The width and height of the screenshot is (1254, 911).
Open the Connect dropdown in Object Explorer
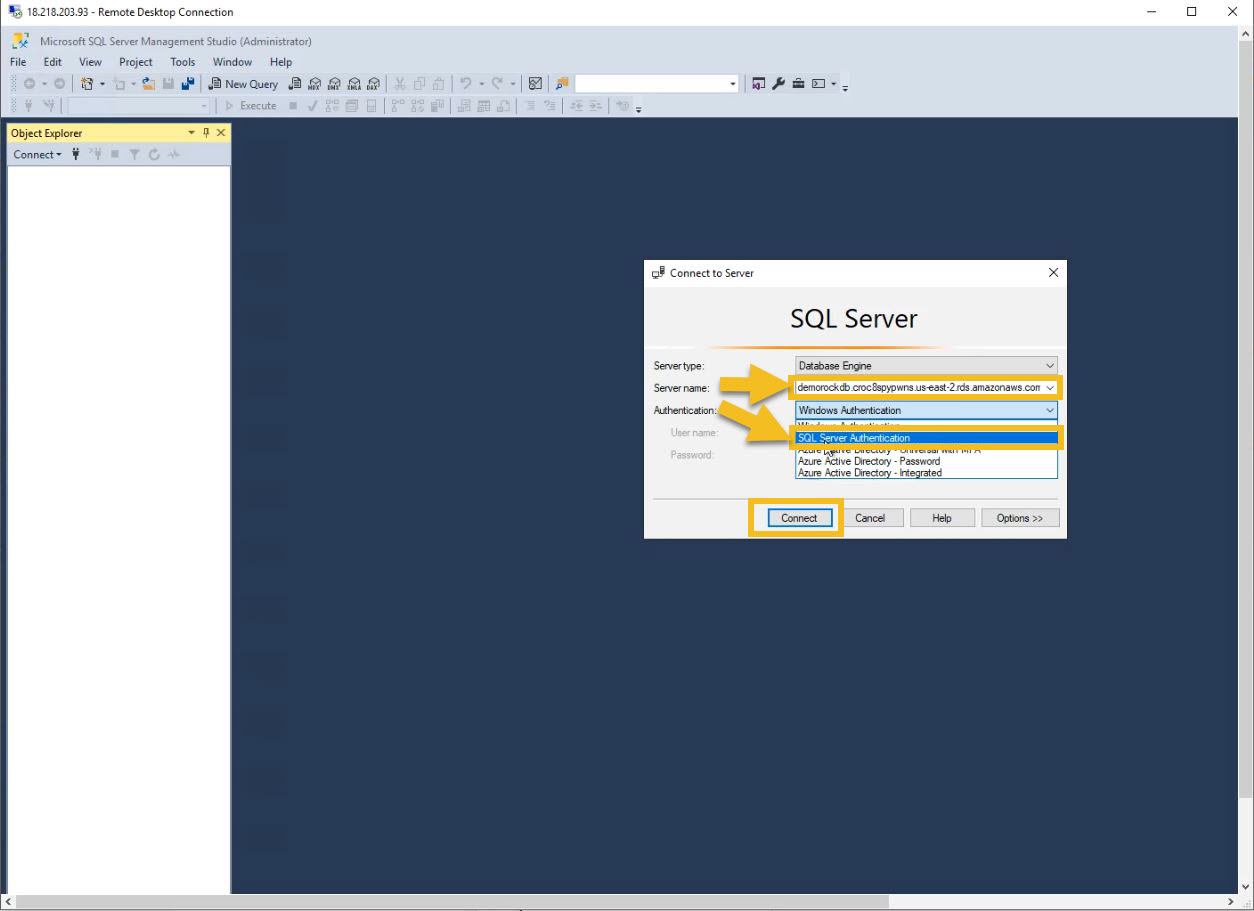pyautogui.click(x=37, y=154)
